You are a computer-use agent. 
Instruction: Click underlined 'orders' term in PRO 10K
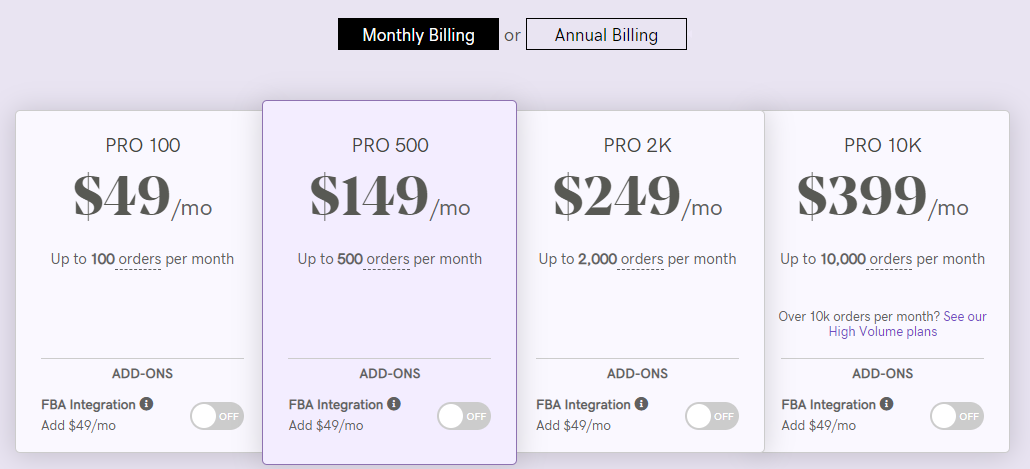pyautogui.click(x=889, y=259)
